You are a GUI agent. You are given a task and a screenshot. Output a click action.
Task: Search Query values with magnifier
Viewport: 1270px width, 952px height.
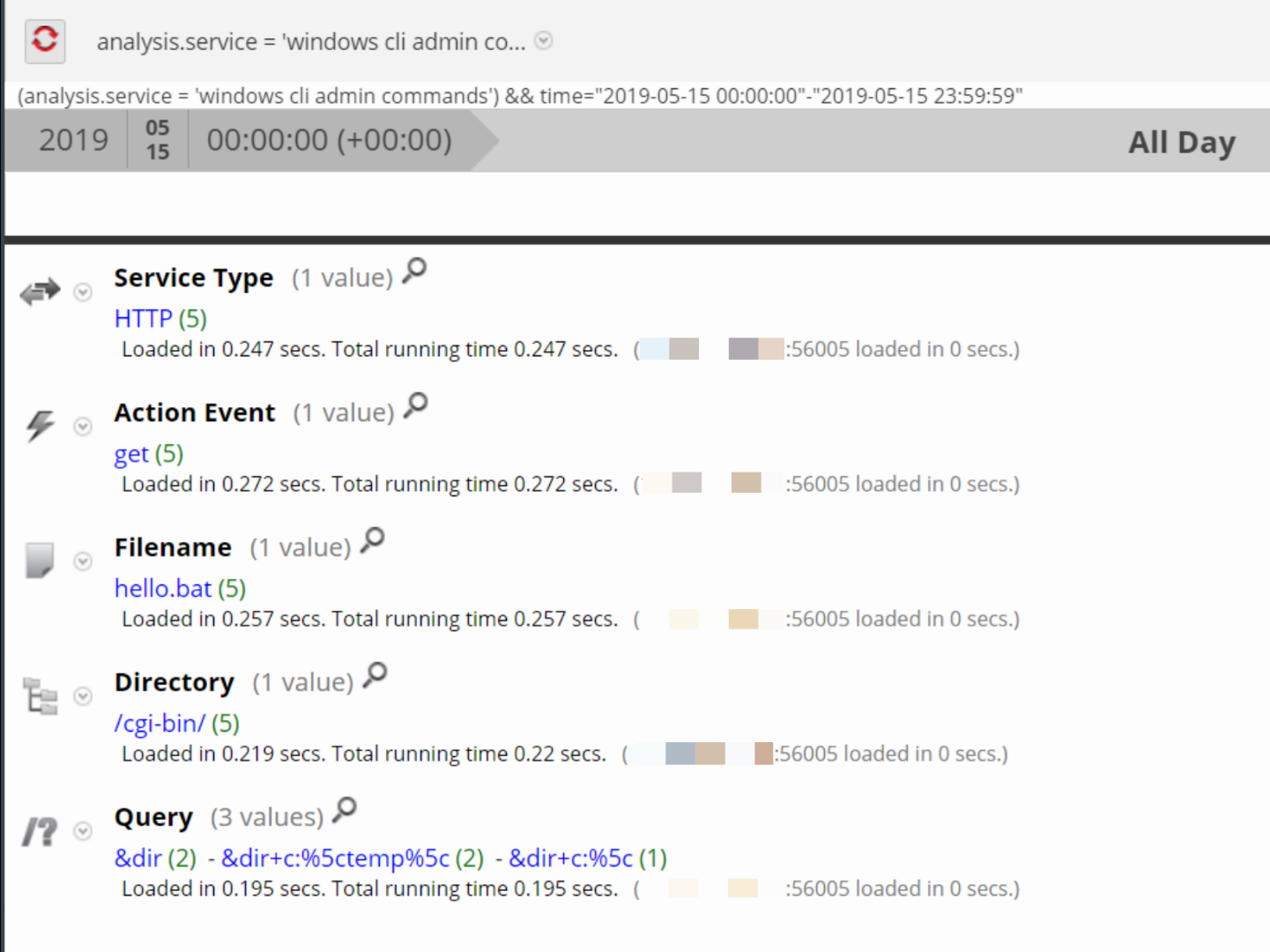point(345,811)
